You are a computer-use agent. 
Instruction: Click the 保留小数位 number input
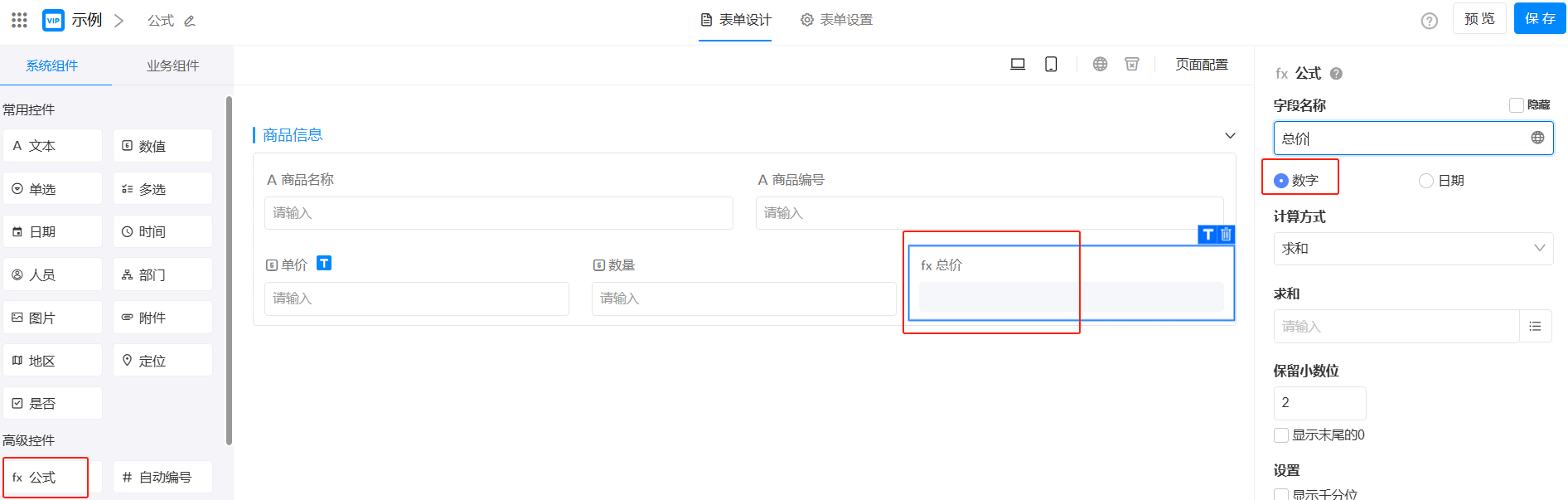pyautogui.click(x=1319, y=403)
